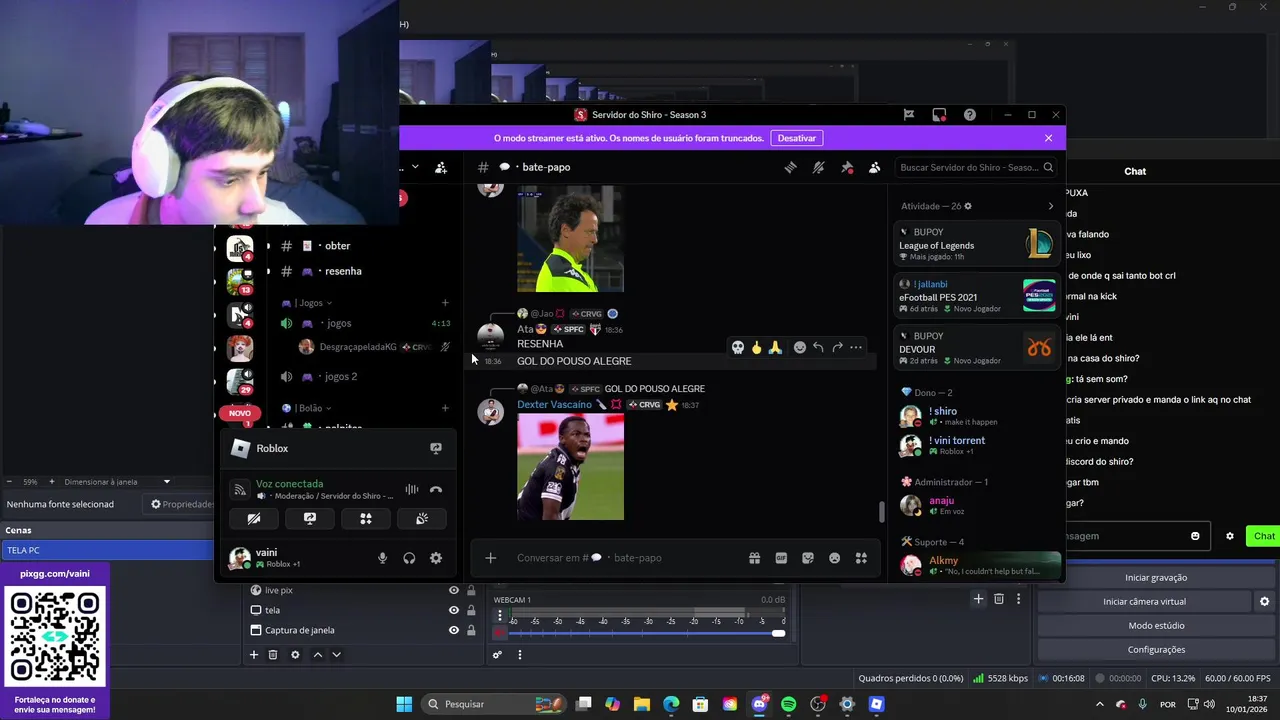Move source down in OBS
Viewport: 1280px width, 720px height.
pyautogui.click(x=336, y=655)
